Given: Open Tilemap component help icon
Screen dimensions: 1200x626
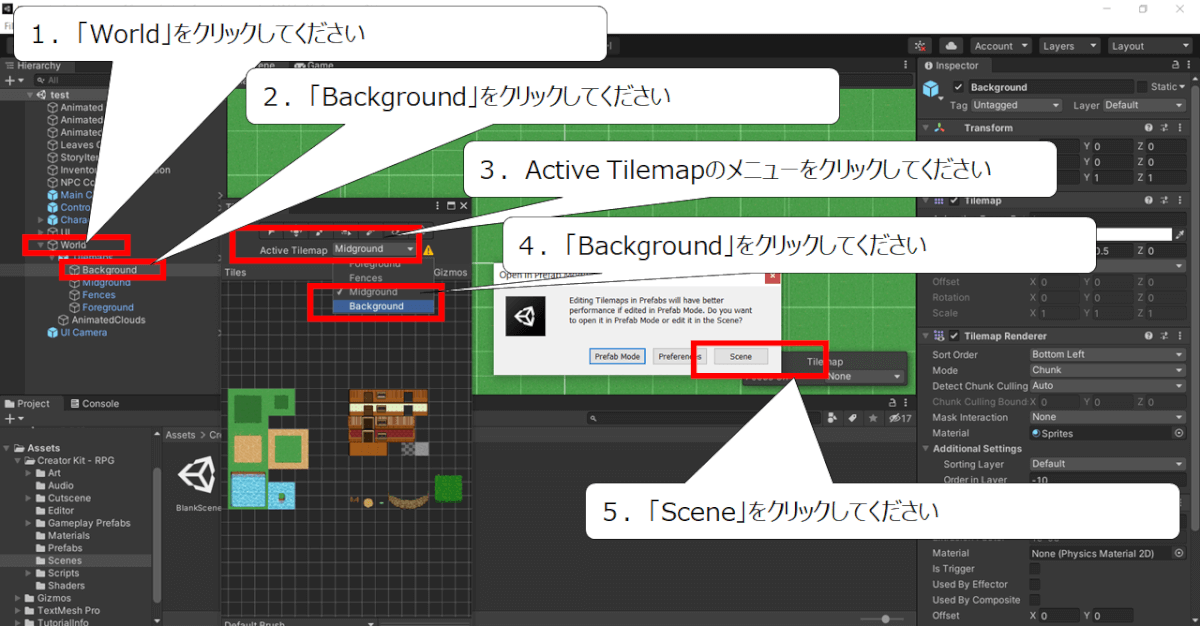Looking at the screenshot, I should pos(1150,201).
